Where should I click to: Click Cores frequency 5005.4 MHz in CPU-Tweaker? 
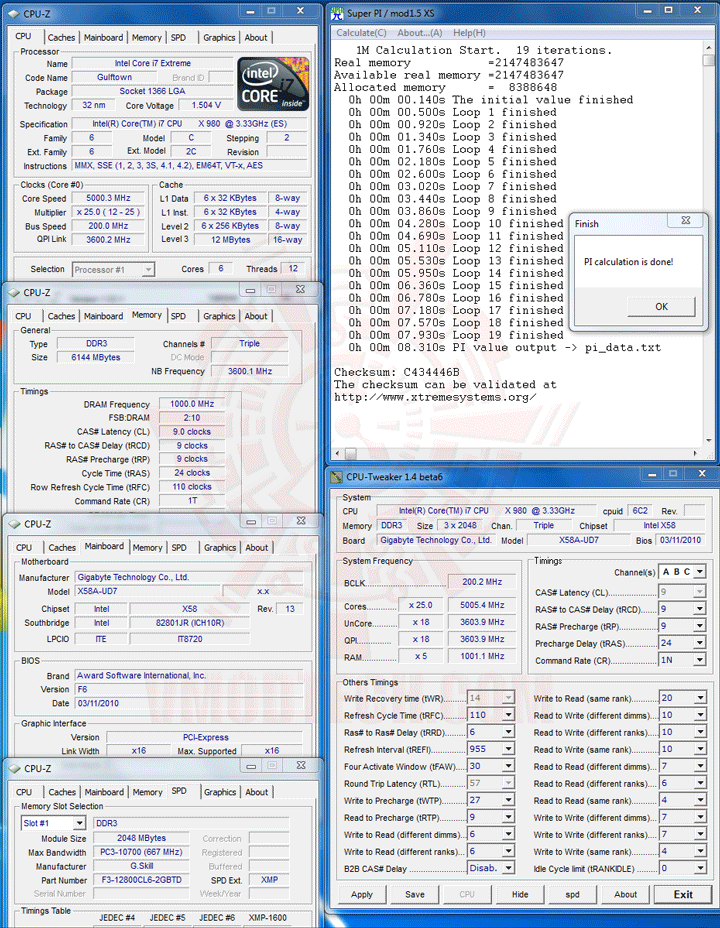pyautogui.click(x=482, y=605)
